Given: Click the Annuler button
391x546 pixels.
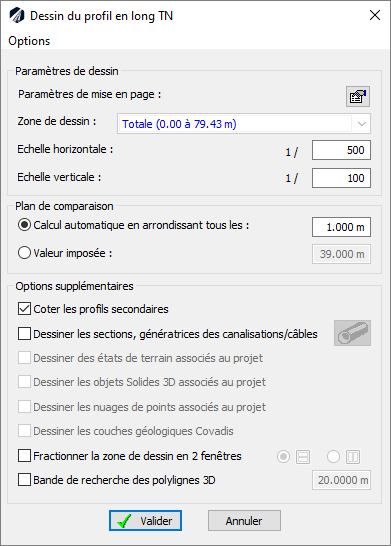Looking at the screenshot, I should click(244, 521).
